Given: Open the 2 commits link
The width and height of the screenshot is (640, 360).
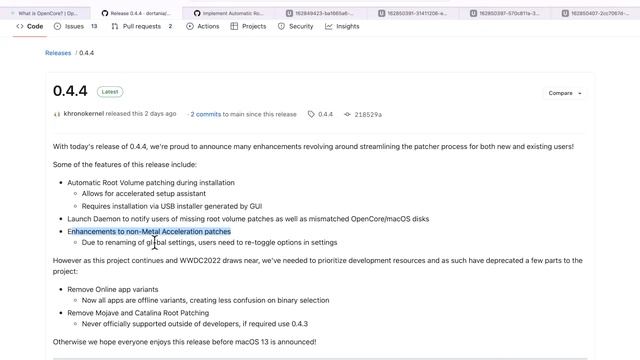Looking at the screenshot, I should [206, 114].
